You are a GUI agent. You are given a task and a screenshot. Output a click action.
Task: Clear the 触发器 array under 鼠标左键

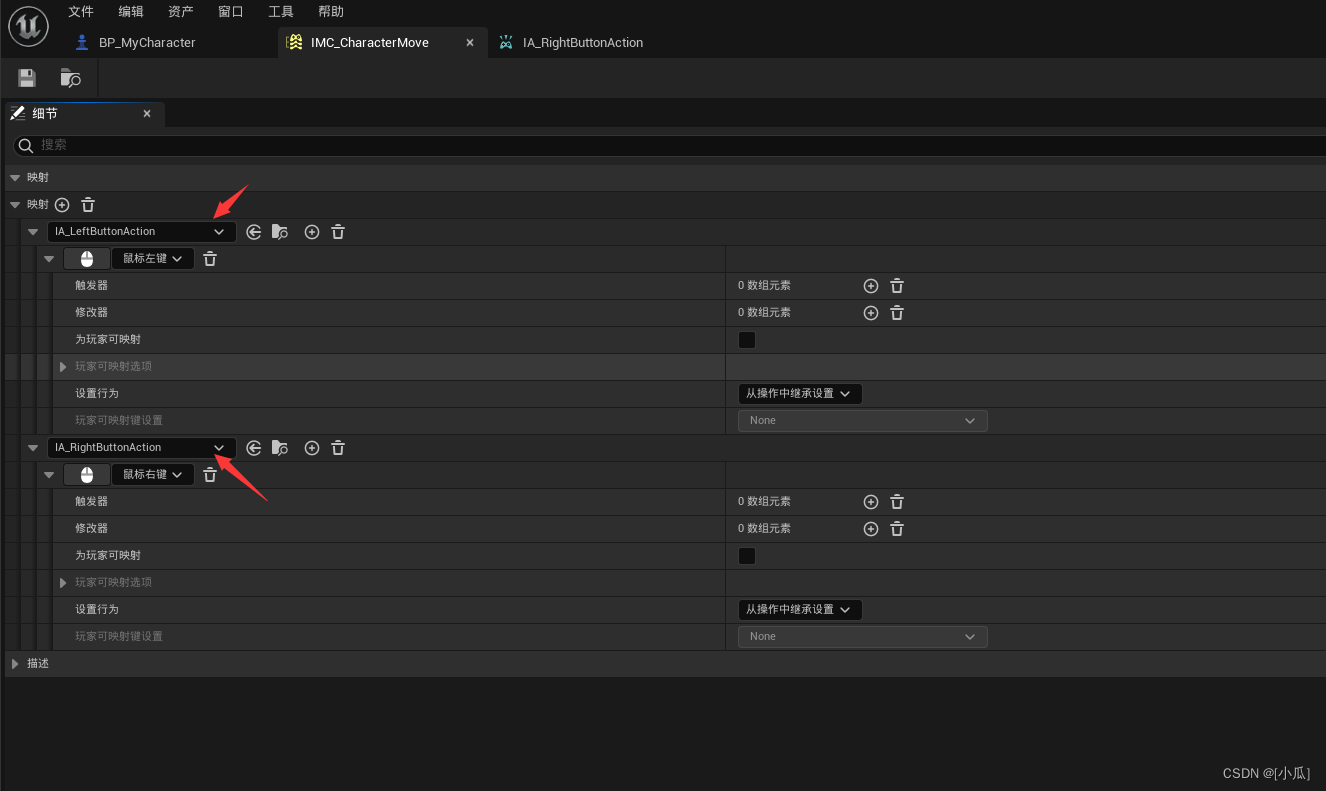click(897, 286)
